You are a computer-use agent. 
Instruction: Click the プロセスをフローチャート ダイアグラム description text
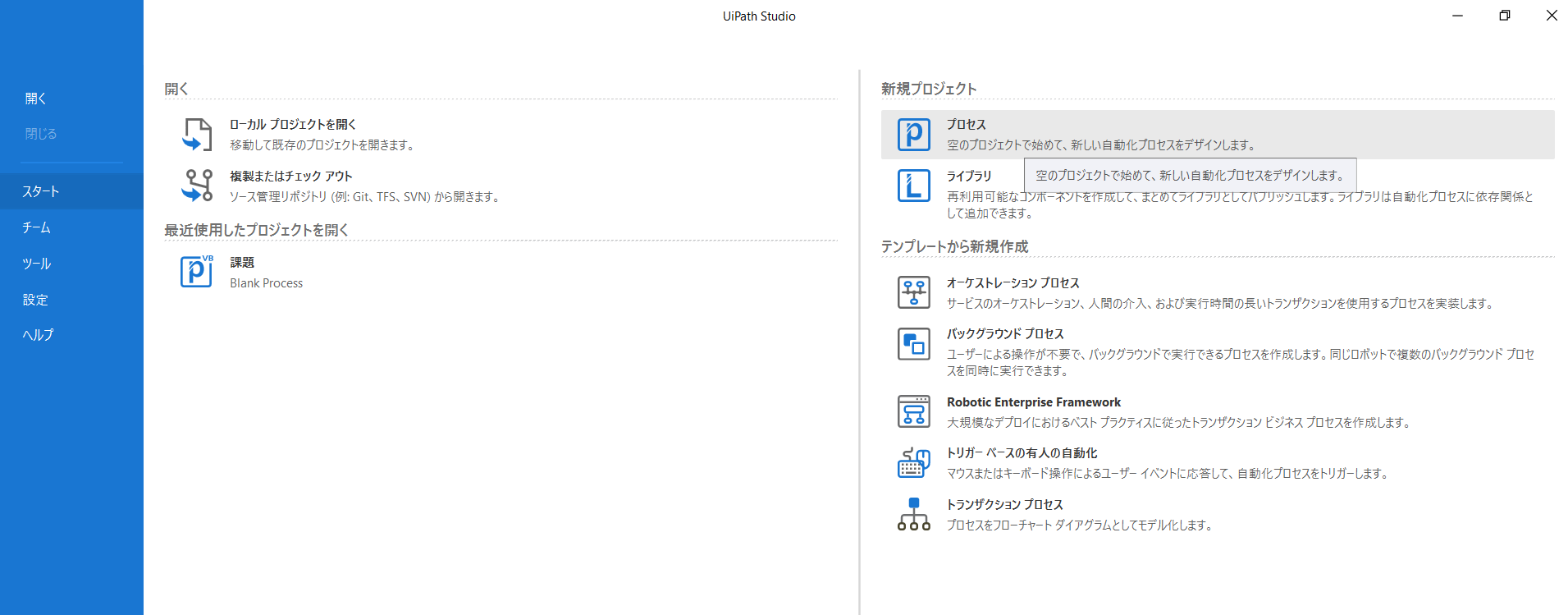click(x=1081, y=526)
